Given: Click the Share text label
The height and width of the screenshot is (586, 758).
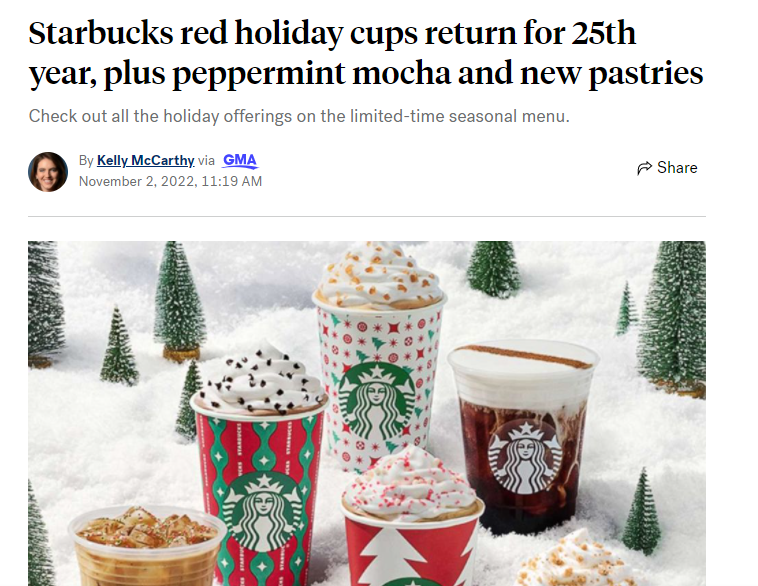Looking at the screenshot, I should pyautogui.click(x=677, y=168).
